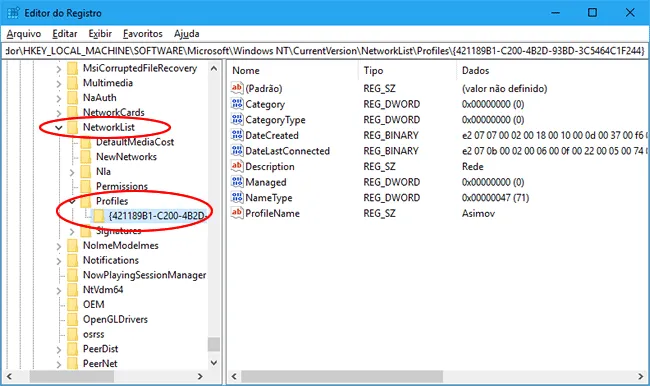Select the DateLastConnected value name
This screenshot has height=386, width=650.
[x=287, y=151]
